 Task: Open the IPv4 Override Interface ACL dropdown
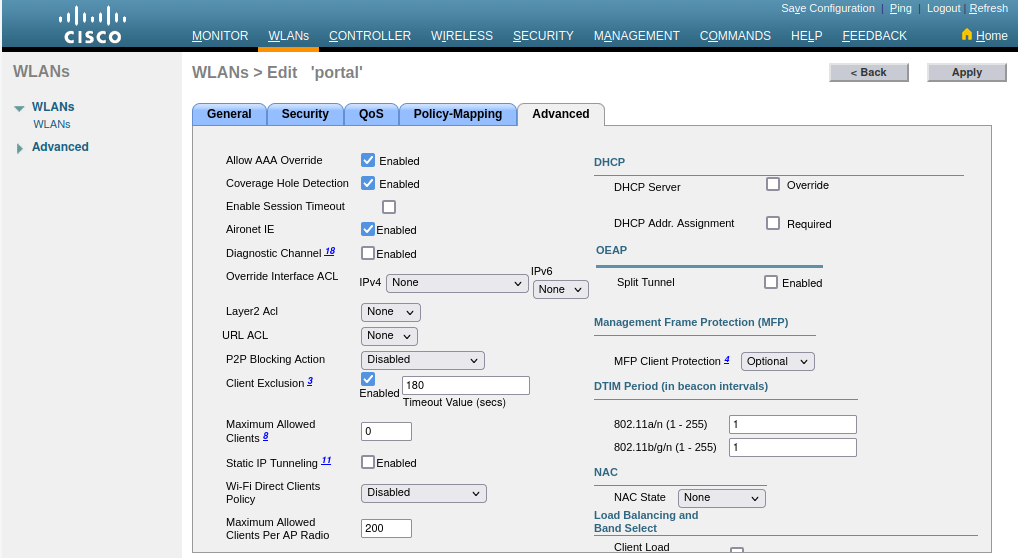(457, 283)
